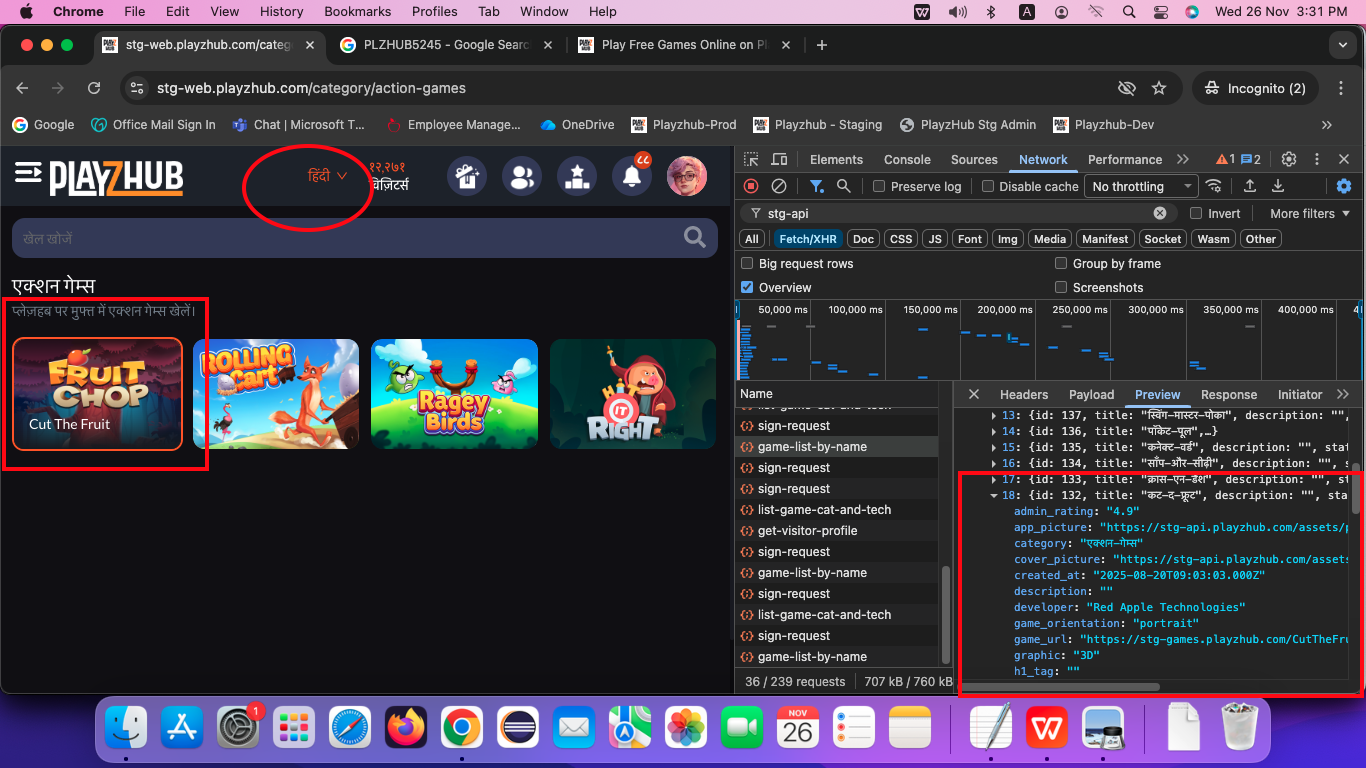Click the notification bell icon
The image size is (1366, 768).
[x=632, y=177]
